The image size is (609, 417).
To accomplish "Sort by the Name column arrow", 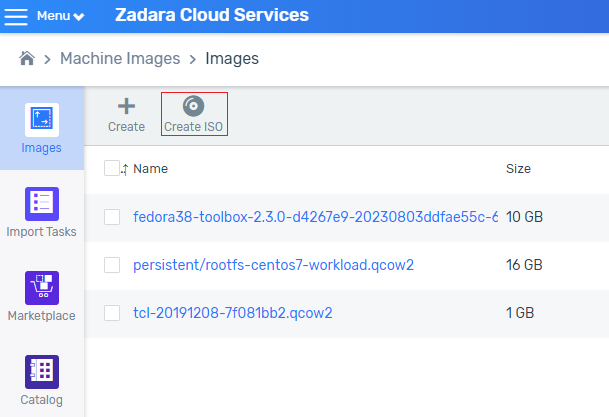I will click(x=124, y=169).
